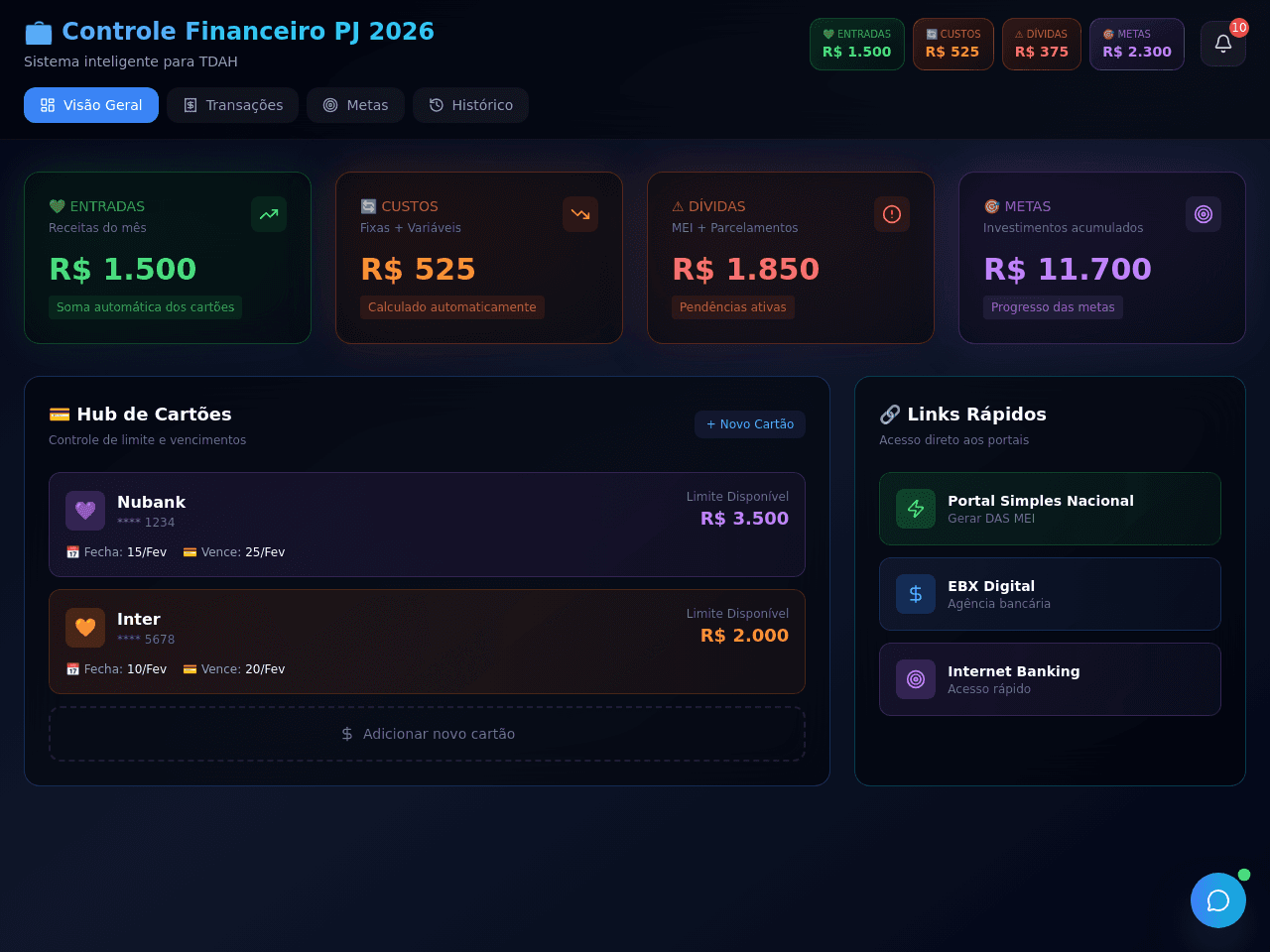Viewport: 1270px width, 952px height.
Task: Open the Internet Banking quick link
Action: [1050, 679]
